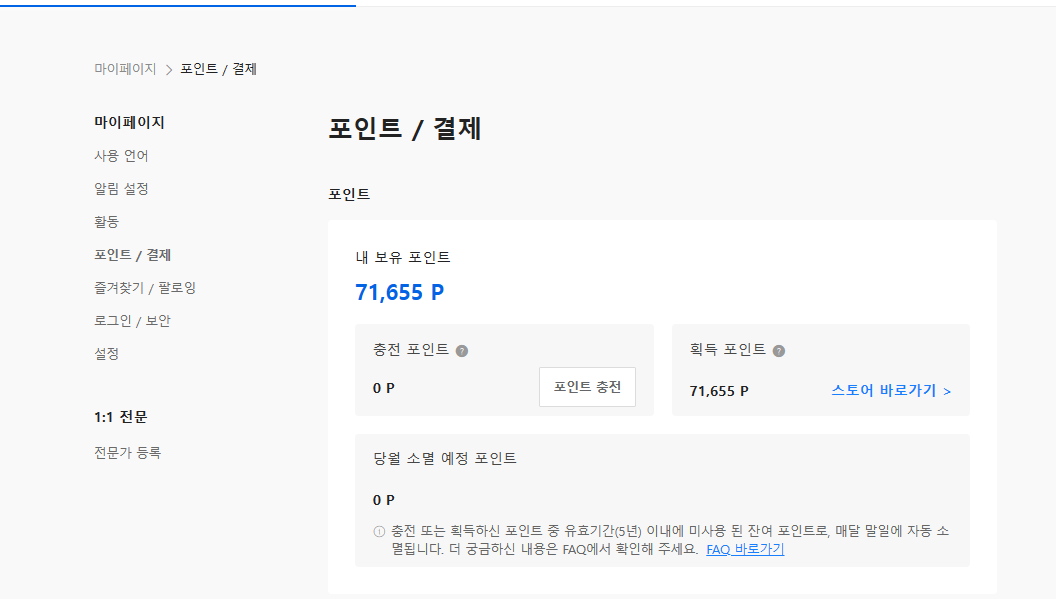The height and width of the screenshot is (599, 1056).
Task: Open the 설정 sidebar item
Action: [106, 354]
